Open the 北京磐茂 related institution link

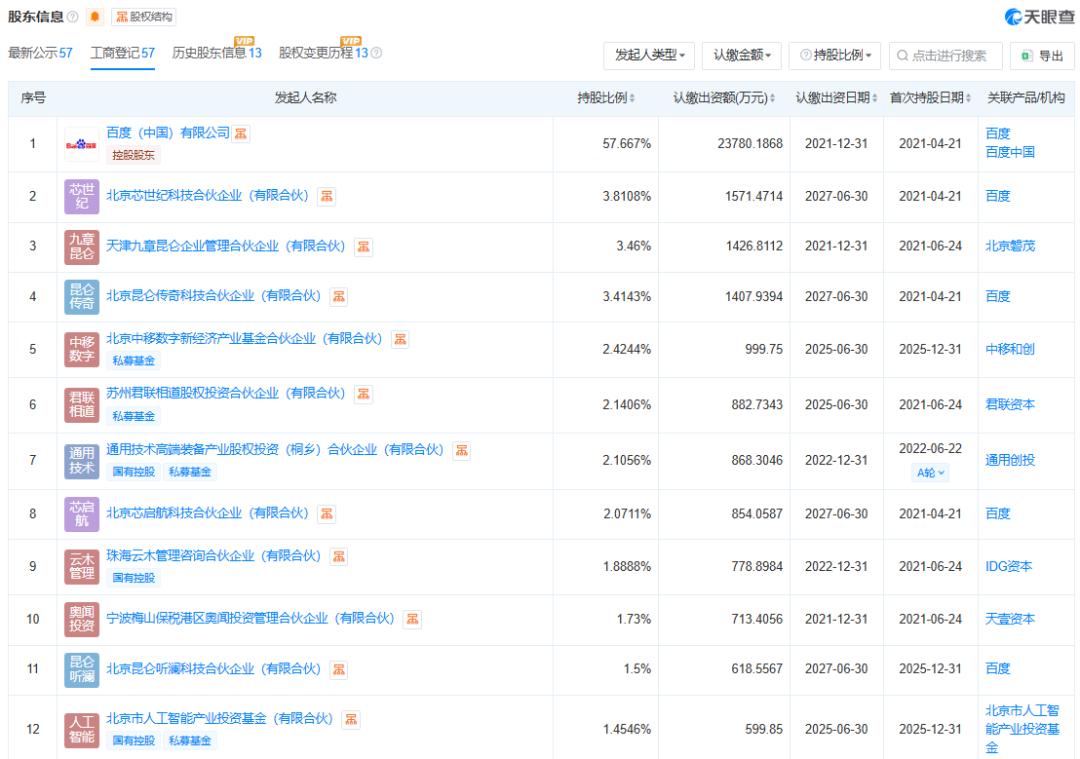[x=1010, y=246]
